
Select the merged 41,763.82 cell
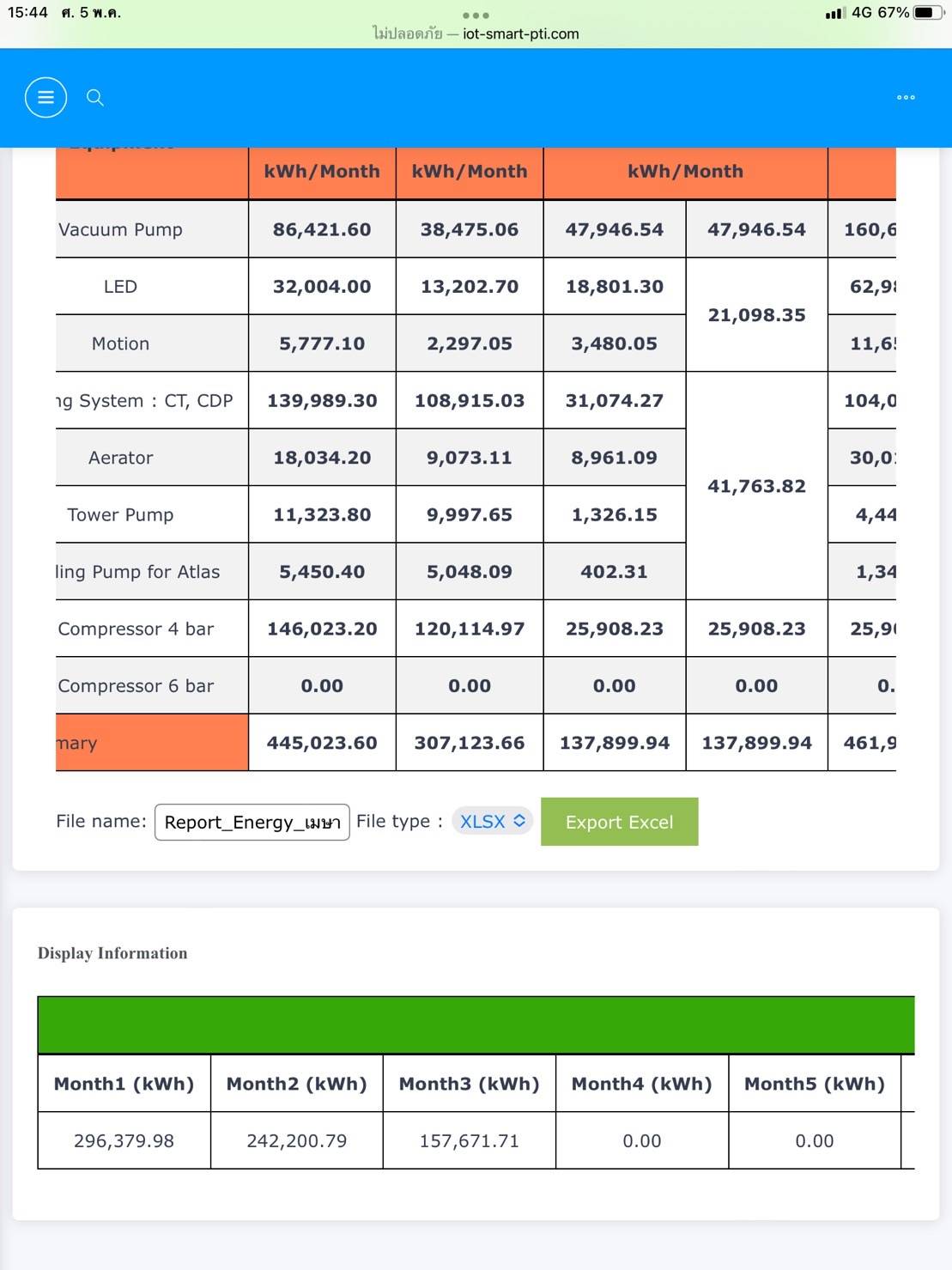756,486
